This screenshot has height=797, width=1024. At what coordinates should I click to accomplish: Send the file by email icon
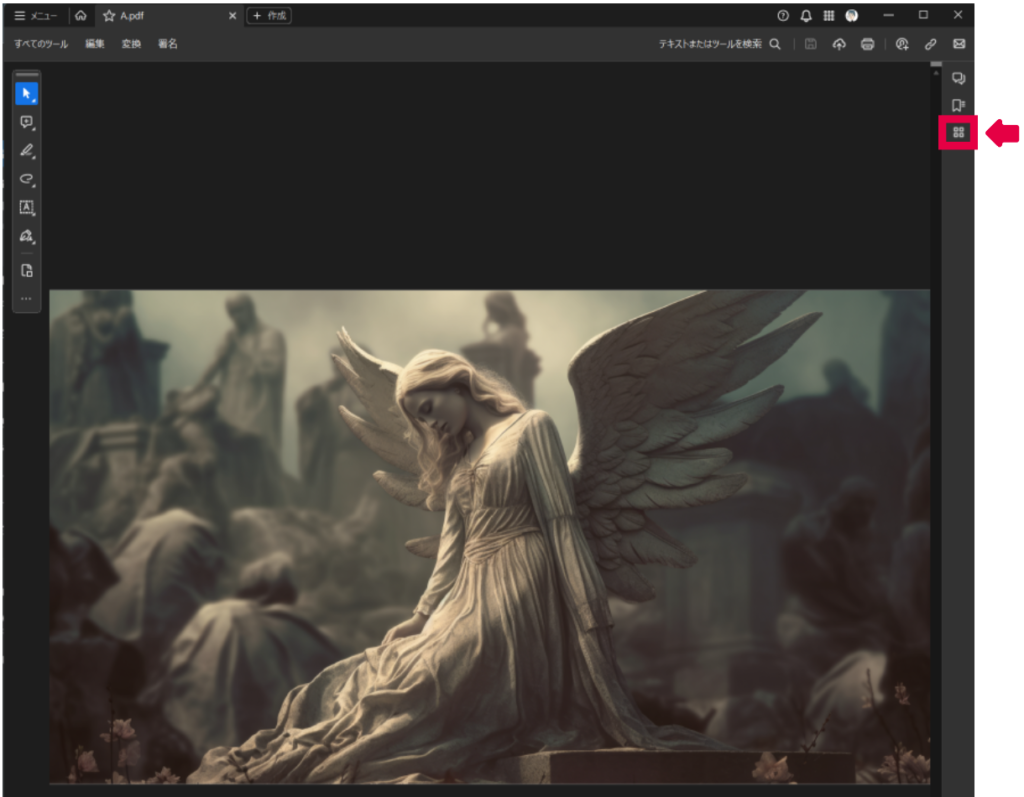point(959,44)
